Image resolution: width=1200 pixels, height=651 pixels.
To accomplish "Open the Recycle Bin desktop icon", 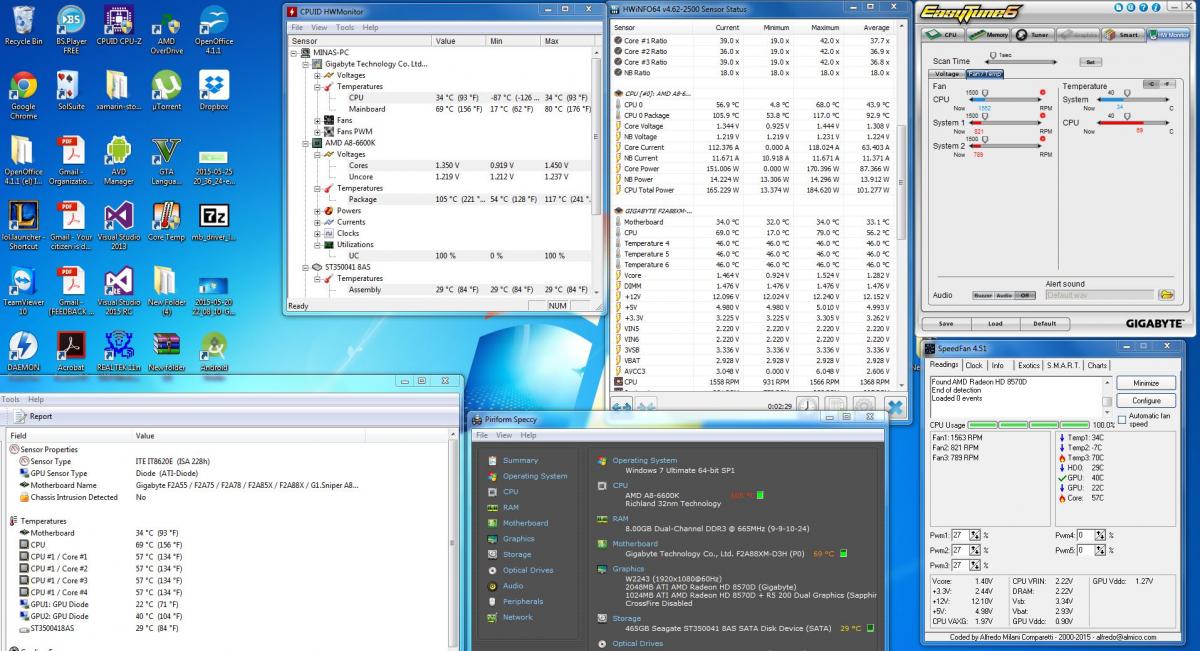I will [22, 26].
